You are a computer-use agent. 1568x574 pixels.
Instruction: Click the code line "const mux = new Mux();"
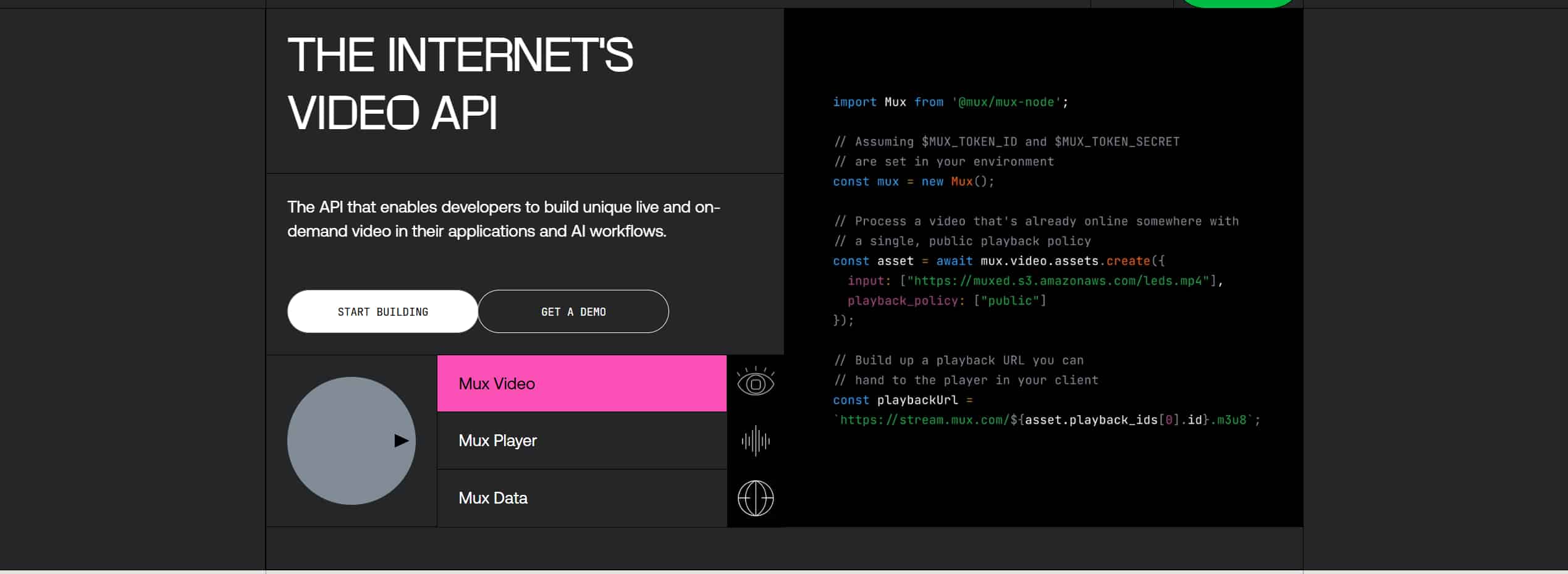[914, 181]
